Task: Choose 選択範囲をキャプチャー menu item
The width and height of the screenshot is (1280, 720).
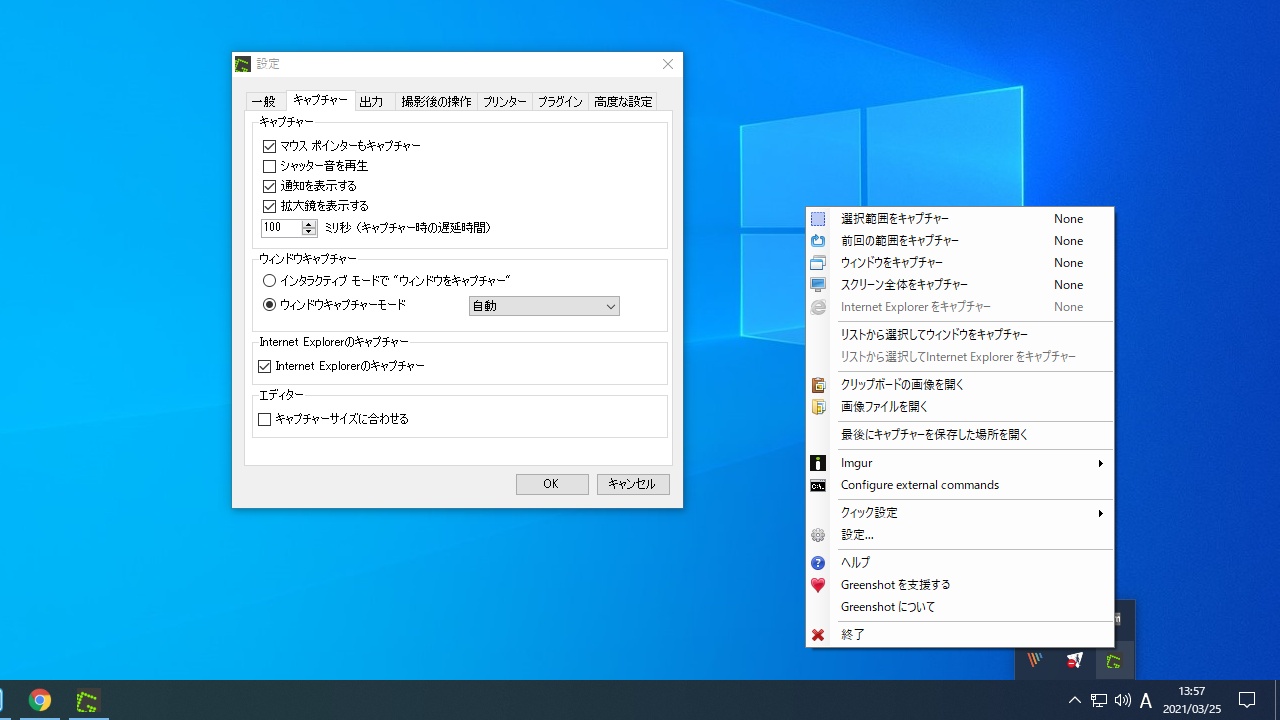Action: pyautogui.click(x=960, y=219)
